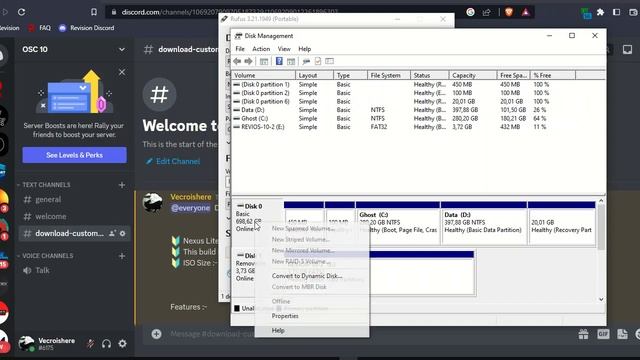Dismiss the Server Boosts banner

122,72
